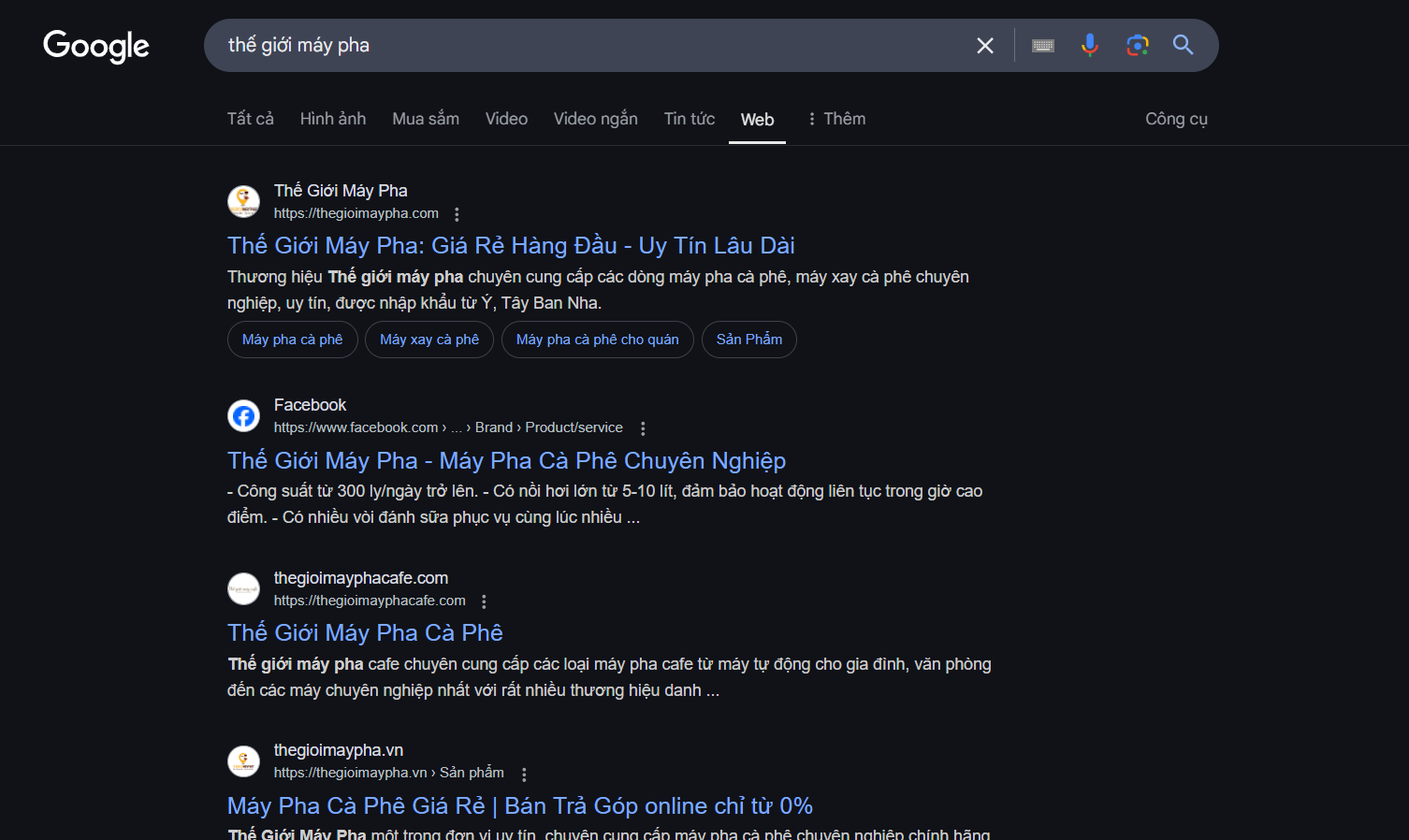Open 'Thế Giới Máy Pha - Máy Pha Cà Phê Chuyên Nghiệp'
The image size is (1409, 840).
coord(506,461)
